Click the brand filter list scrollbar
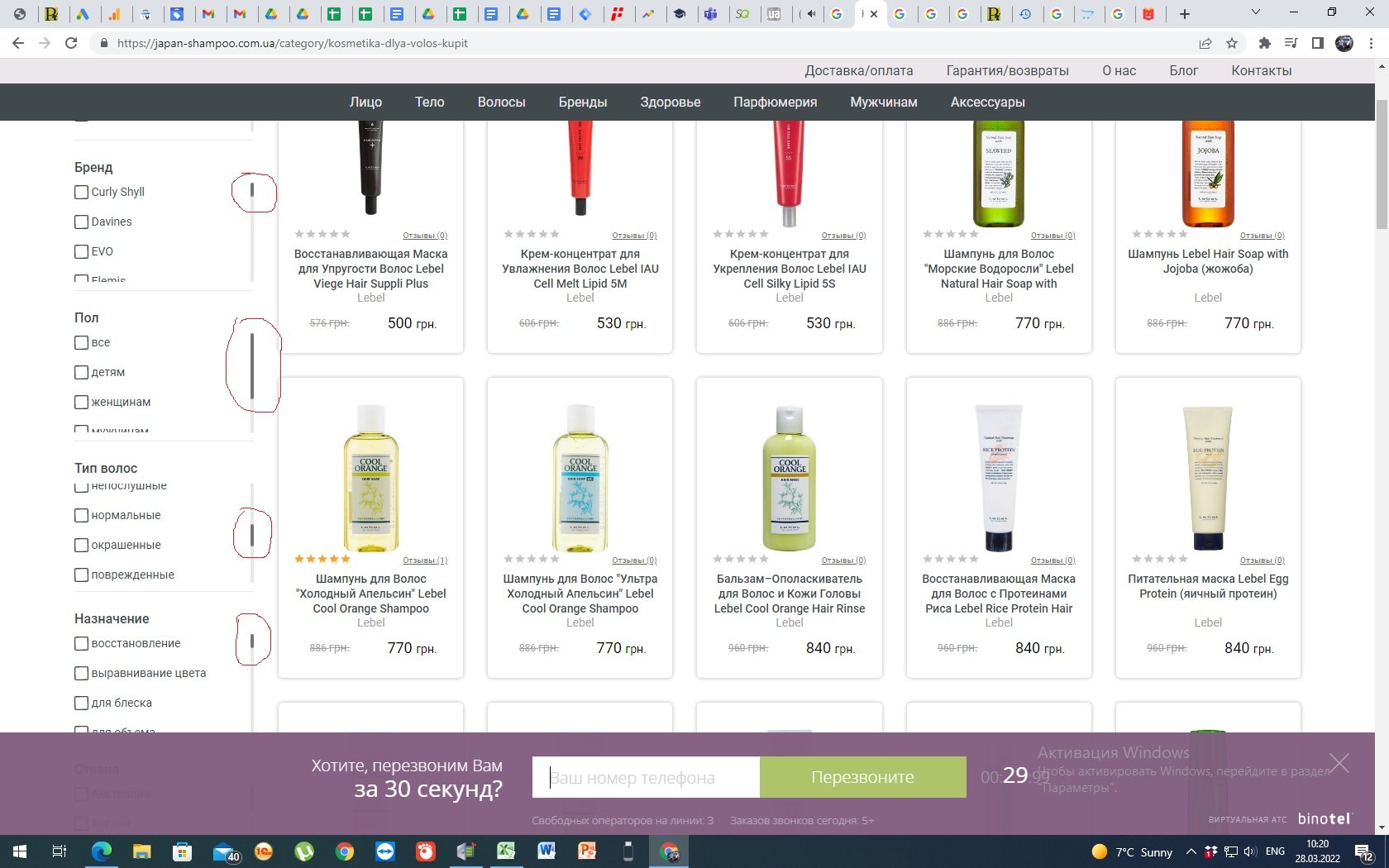 [x=252, y=192]
